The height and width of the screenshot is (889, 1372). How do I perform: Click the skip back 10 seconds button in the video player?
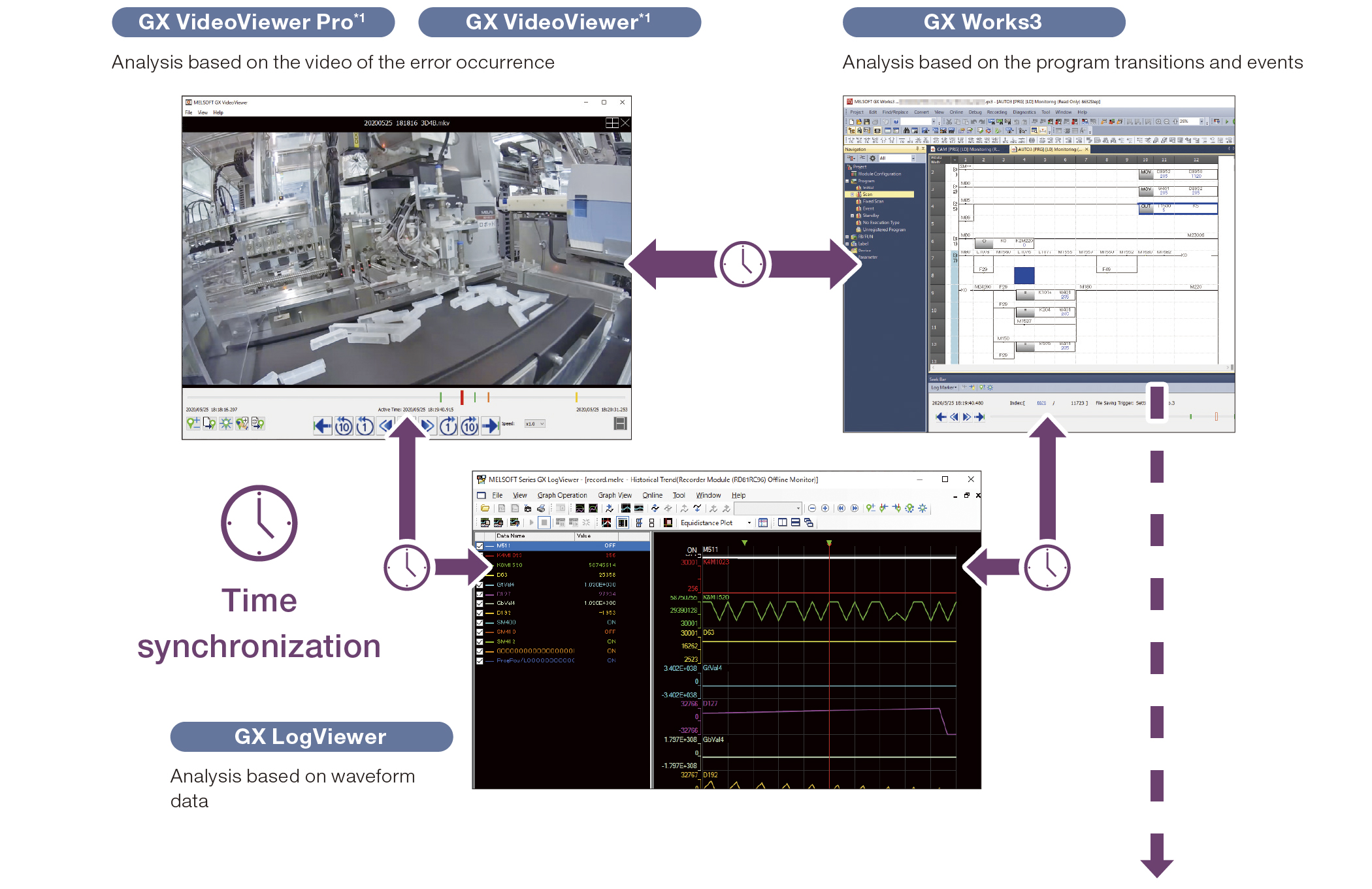point(344,427)
